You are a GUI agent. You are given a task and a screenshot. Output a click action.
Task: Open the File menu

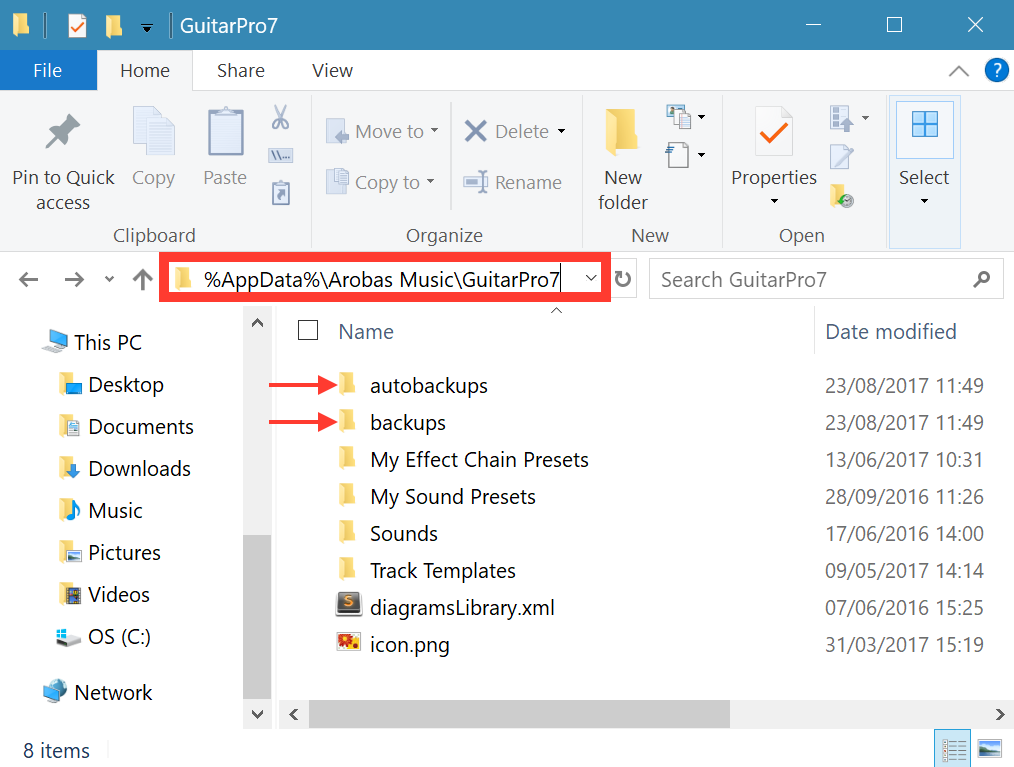tap(48, 70)
